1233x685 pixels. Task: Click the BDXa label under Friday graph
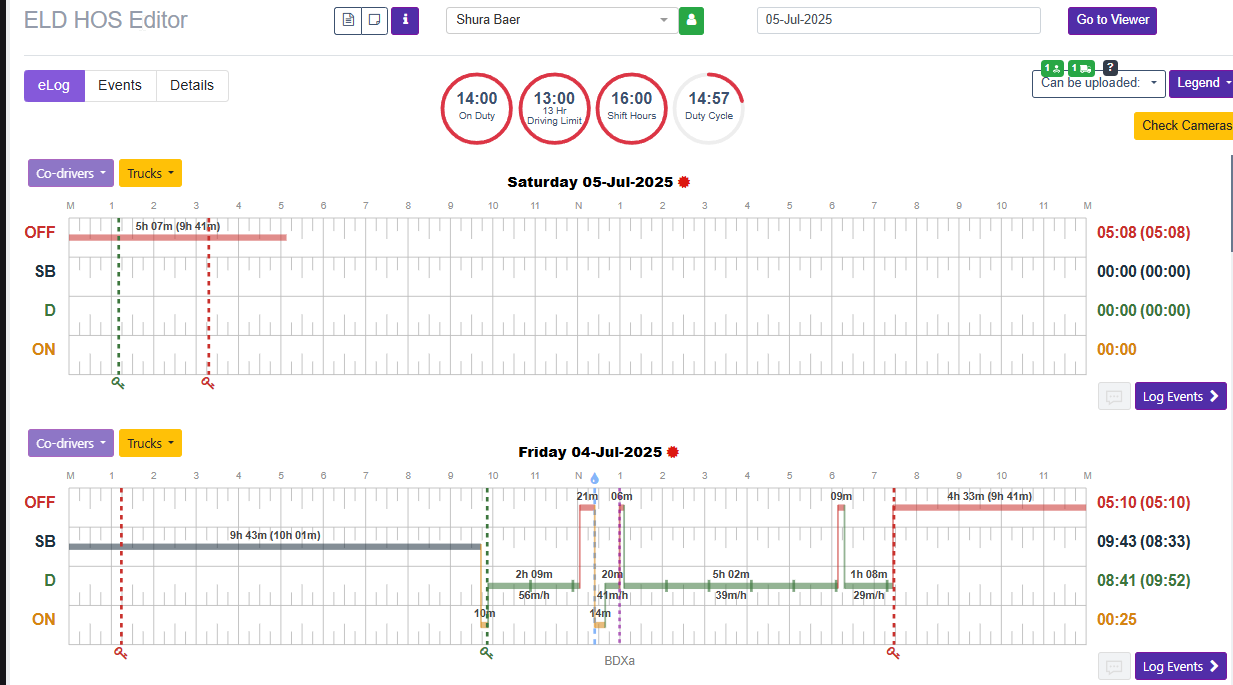[620, 661]
